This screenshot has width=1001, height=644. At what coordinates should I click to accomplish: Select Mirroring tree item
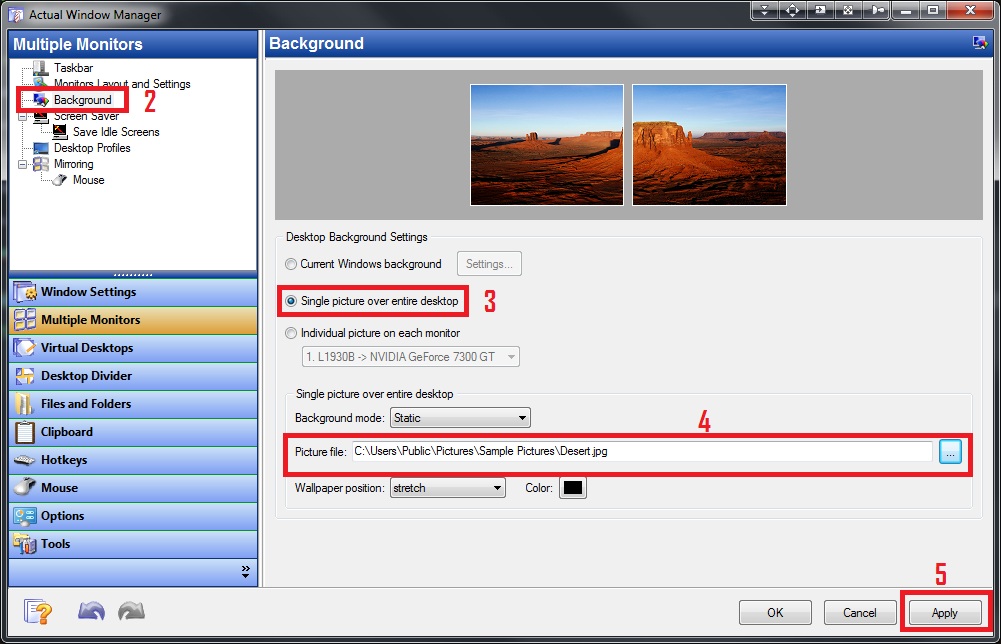pyautogui.click(x=73, y=164)
